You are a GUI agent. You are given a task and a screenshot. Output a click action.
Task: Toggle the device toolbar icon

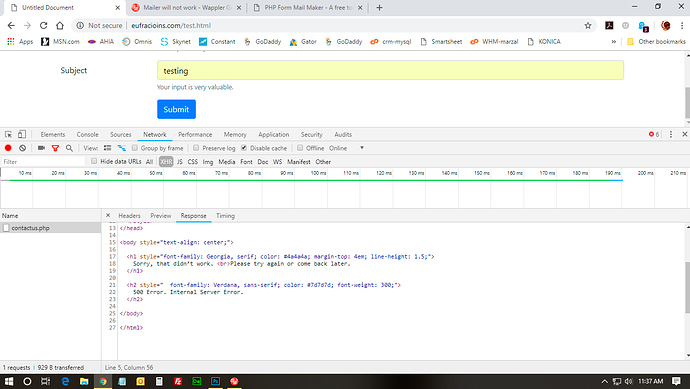click(x=22, y=135)
